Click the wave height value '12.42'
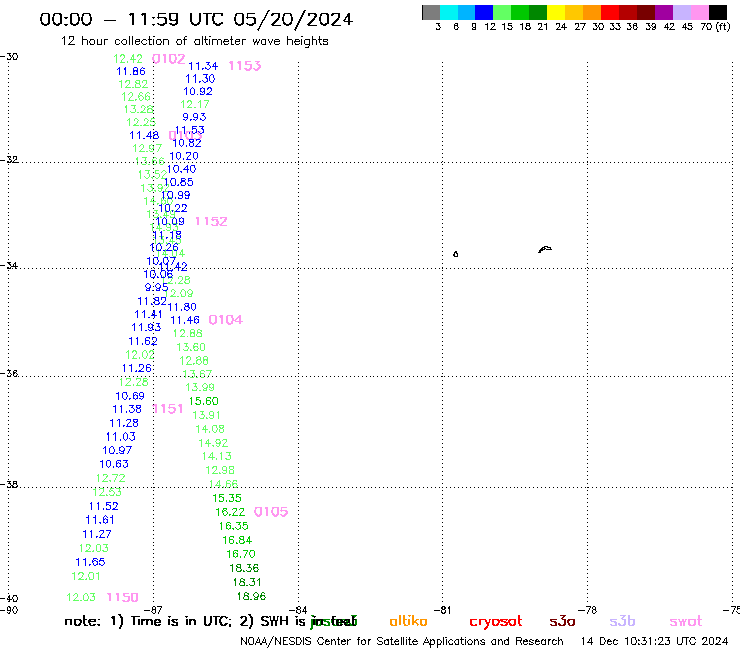 128,59
